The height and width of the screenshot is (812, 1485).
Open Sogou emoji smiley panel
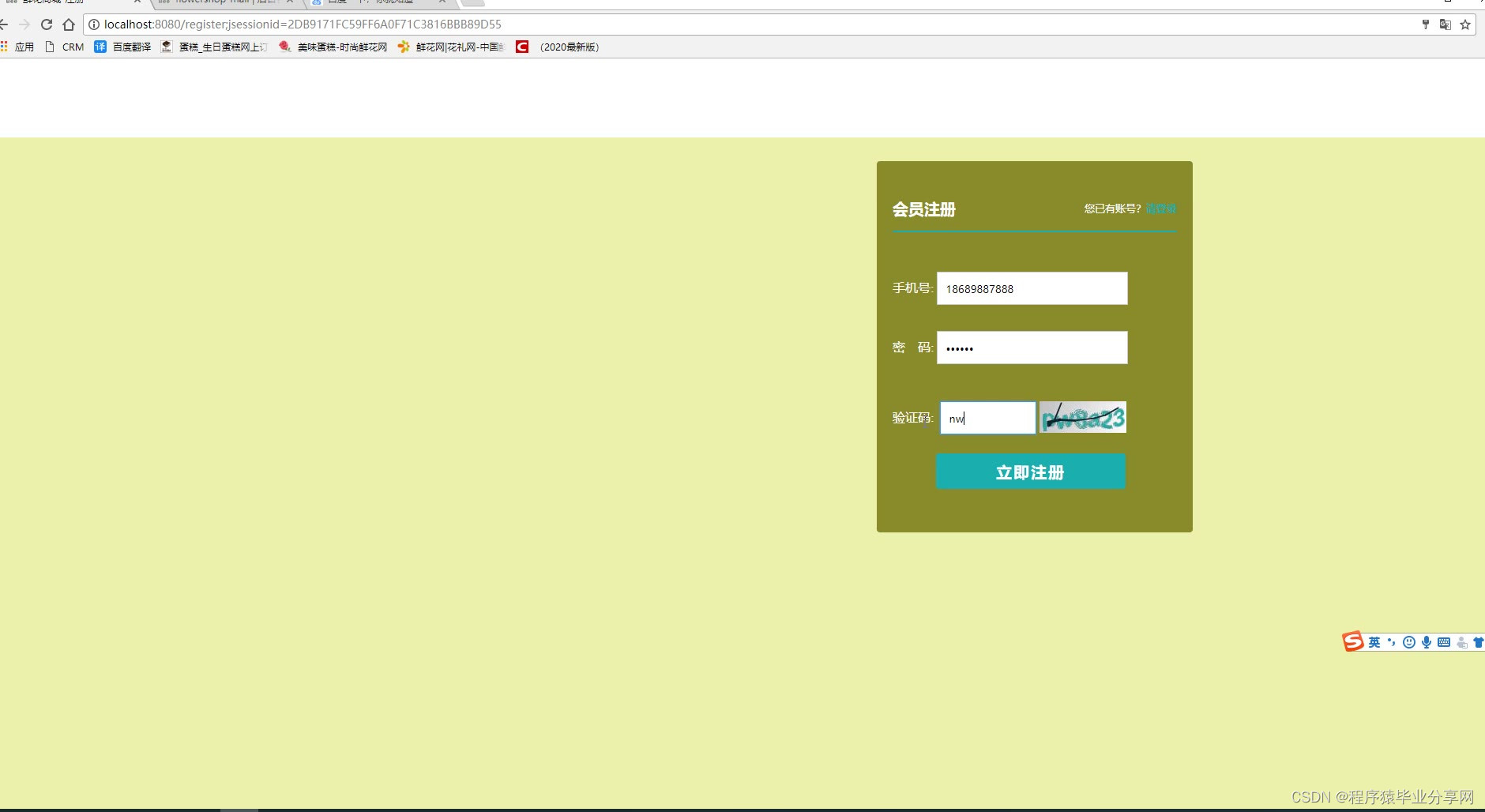coord(1409,642)
